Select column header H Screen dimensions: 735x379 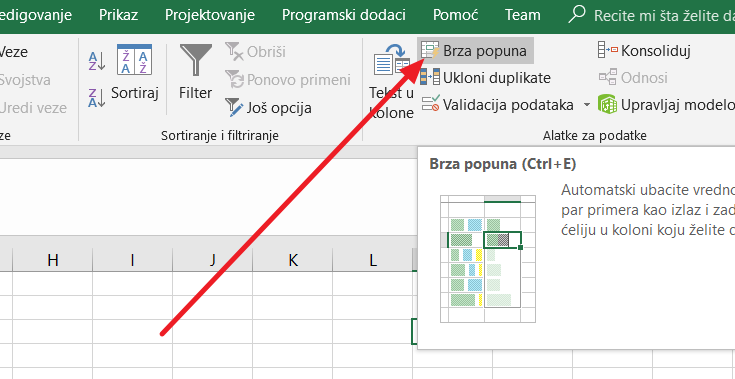(52, 260)
